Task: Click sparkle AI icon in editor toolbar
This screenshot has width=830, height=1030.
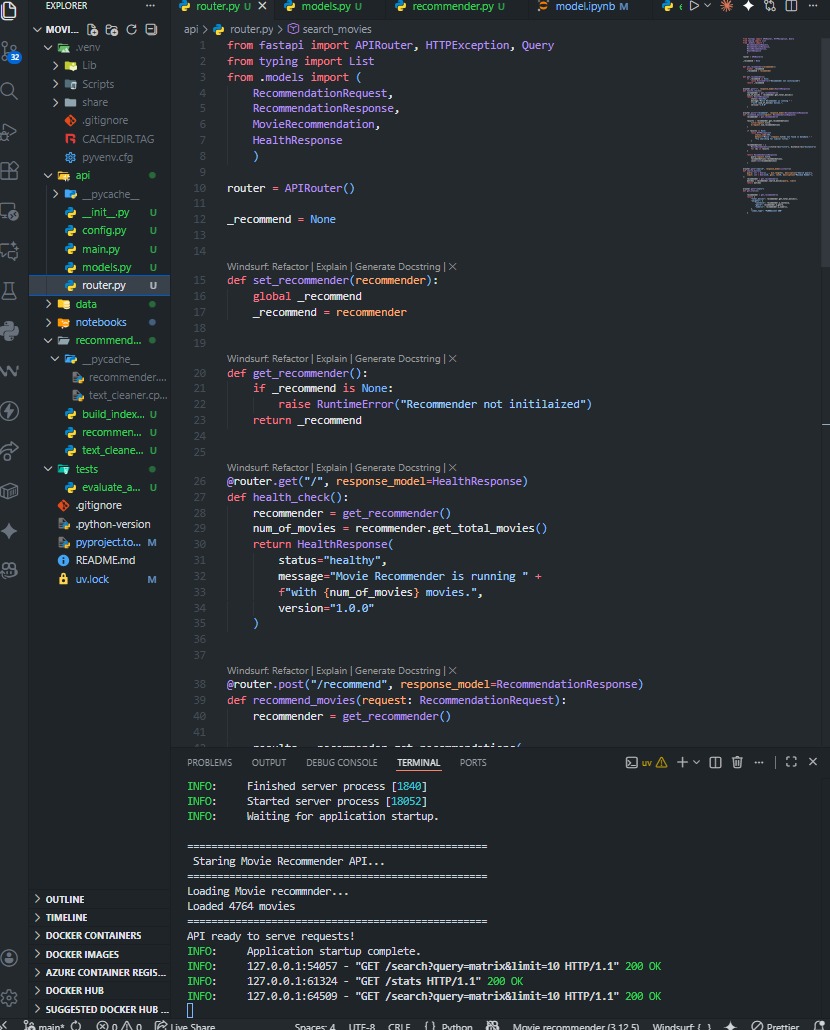Action: (x=748, y=6)
